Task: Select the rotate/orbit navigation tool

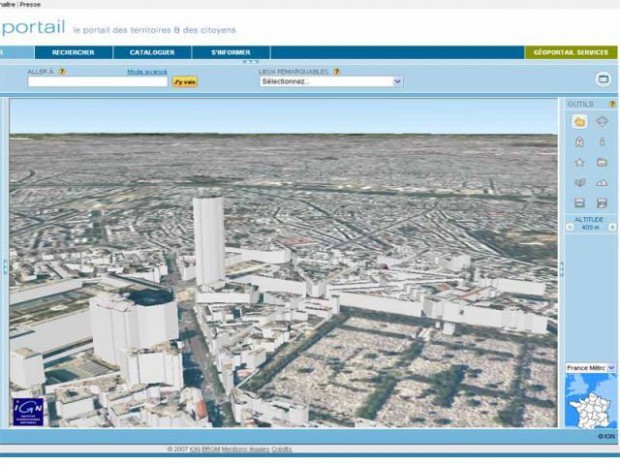Action: 602,121
